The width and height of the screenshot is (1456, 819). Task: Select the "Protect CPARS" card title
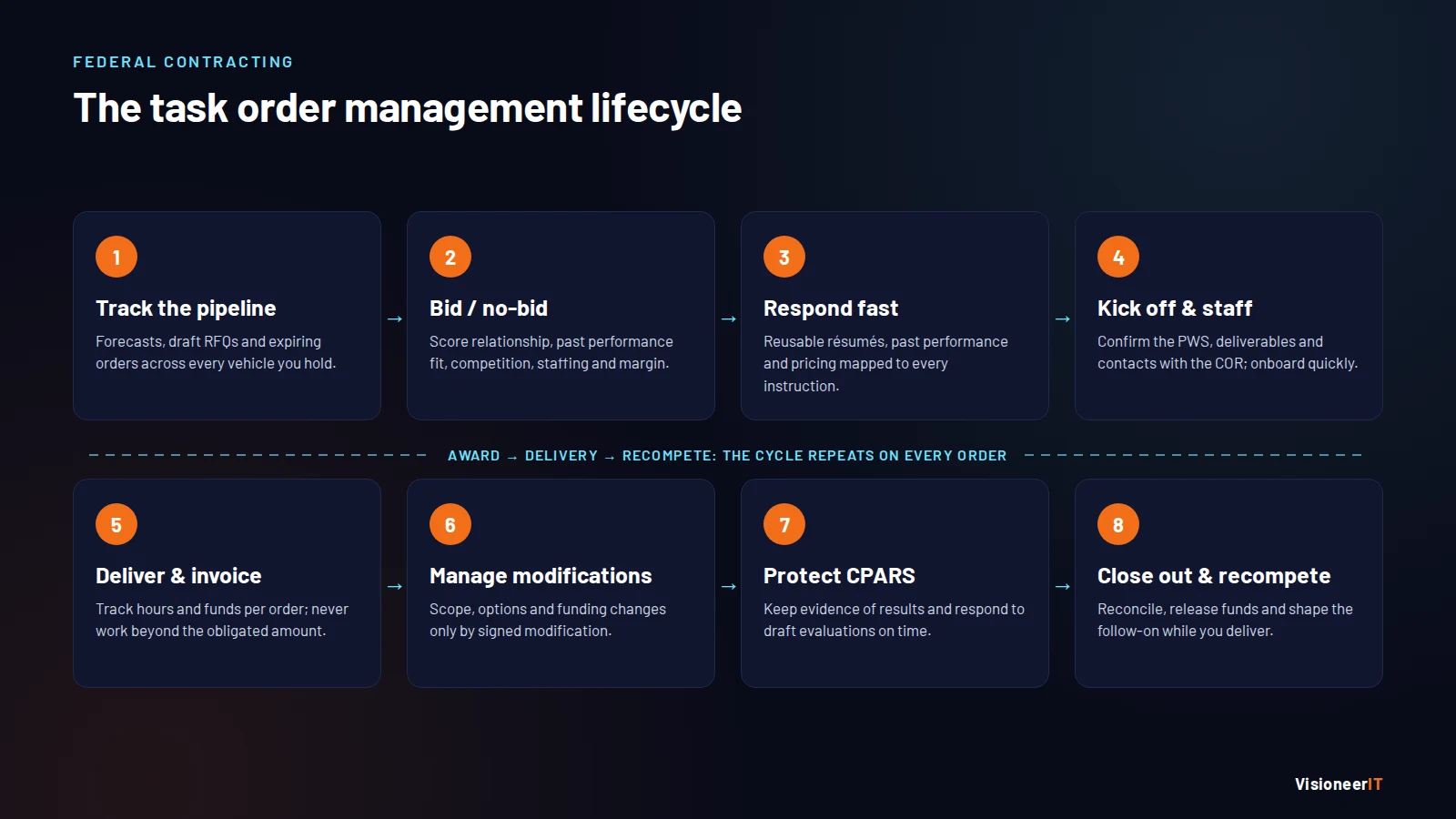click(x=839, y=576)
